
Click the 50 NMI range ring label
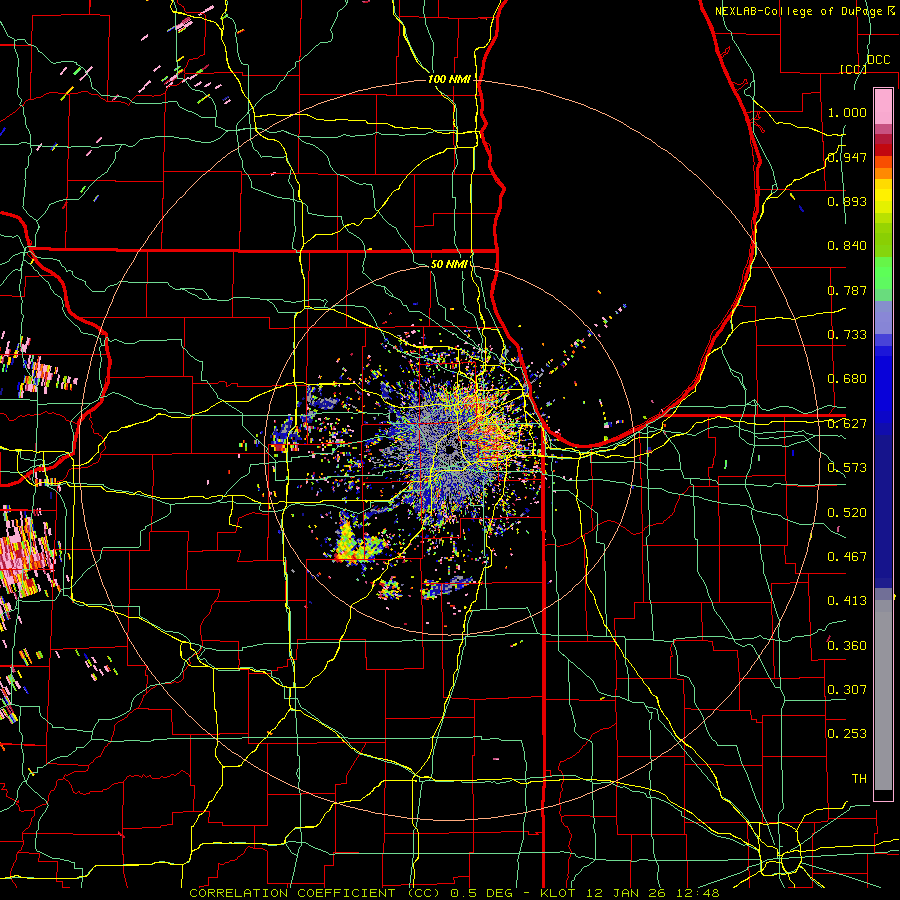coord(449,264)
